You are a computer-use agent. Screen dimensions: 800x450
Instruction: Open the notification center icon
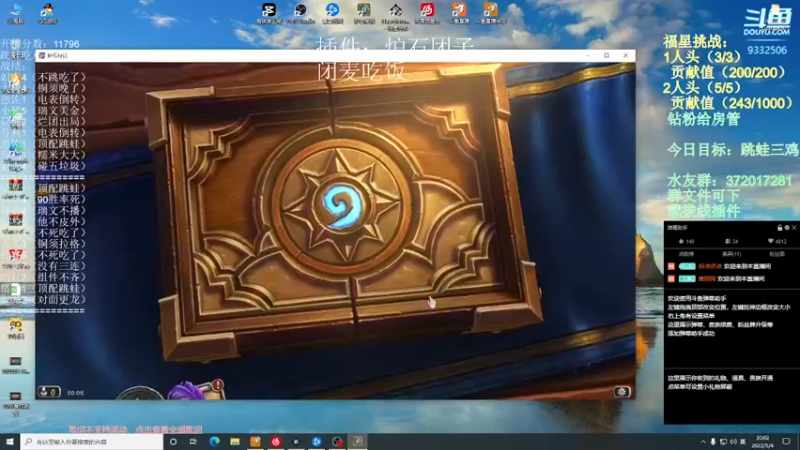[x=786, y=442]
